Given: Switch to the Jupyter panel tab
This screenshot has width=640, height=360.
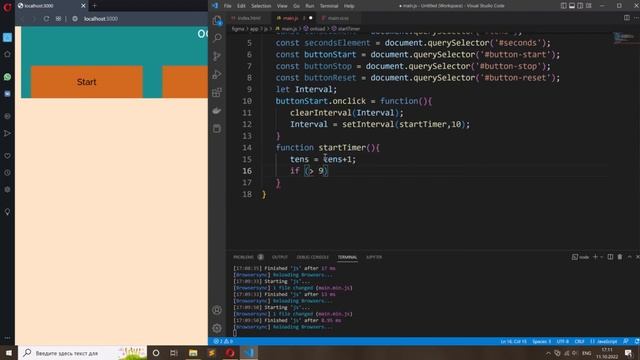Looking at the screenshot, I should (374, 257).
